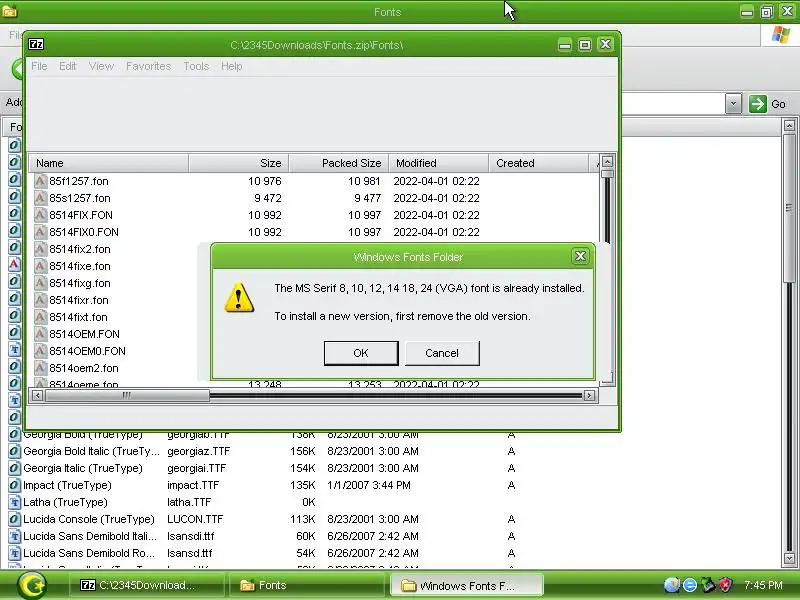Select the 8514fix2.fon file icon
Screen dimensions: 800x600
click(x=40, y=249)
